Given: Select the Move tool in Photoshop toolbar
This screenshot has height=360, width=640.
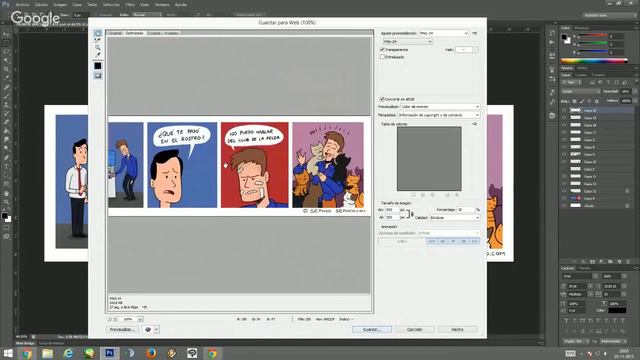Looking at the screenshot, I should click(x=6, y=34).
